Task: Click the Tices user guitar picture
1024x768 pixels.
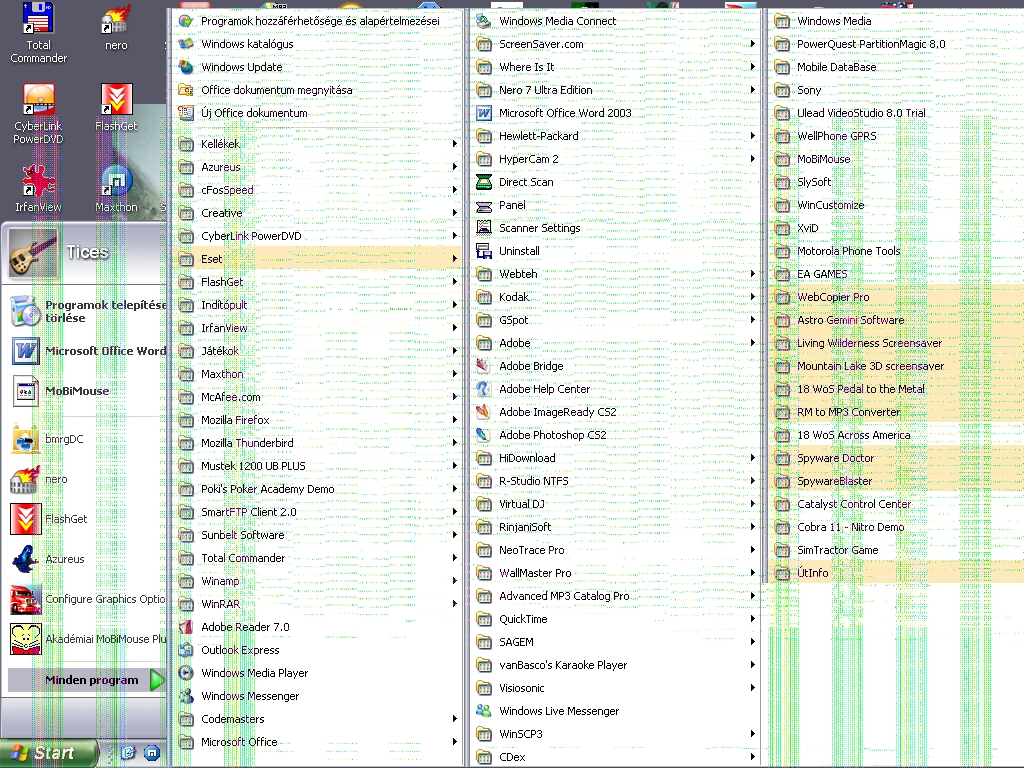Action: pos(33,253)
